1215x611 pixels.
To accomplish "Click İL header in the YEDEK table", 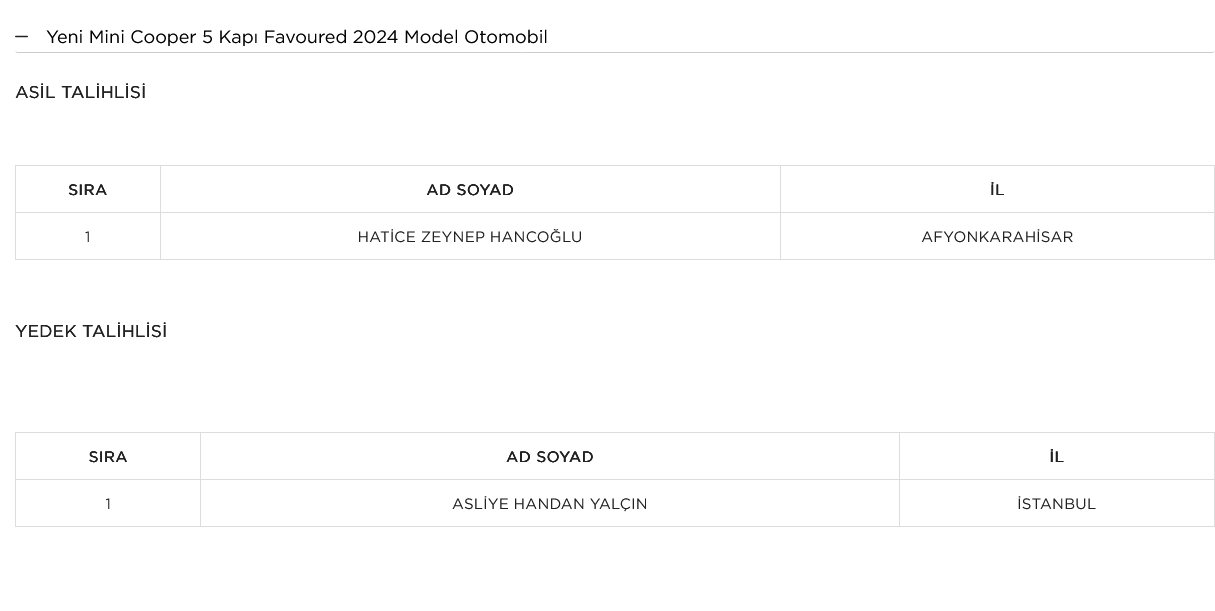I will point(1057,457).
